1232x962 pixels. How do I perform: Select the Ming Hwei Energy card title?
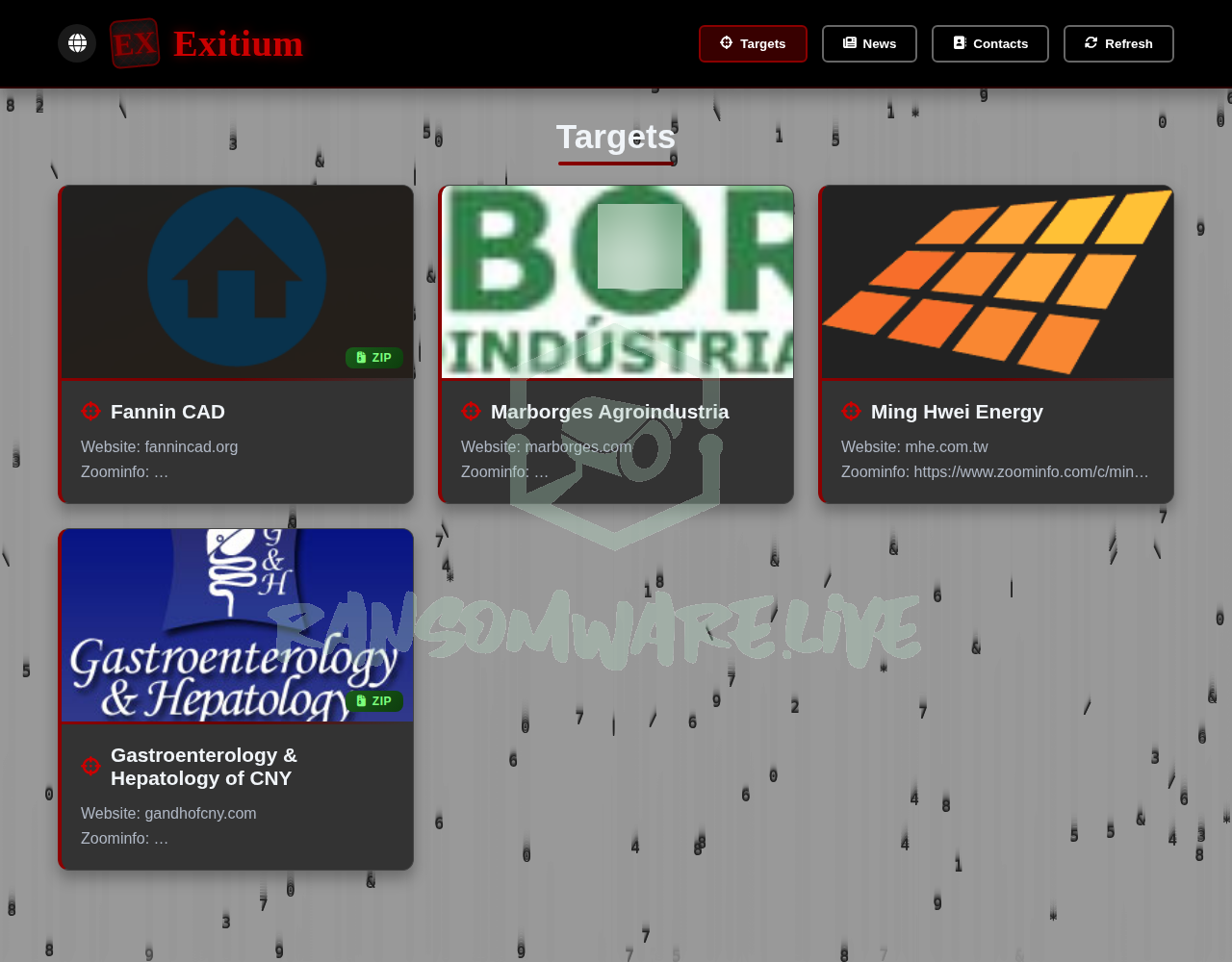click(x=957, y=412)
